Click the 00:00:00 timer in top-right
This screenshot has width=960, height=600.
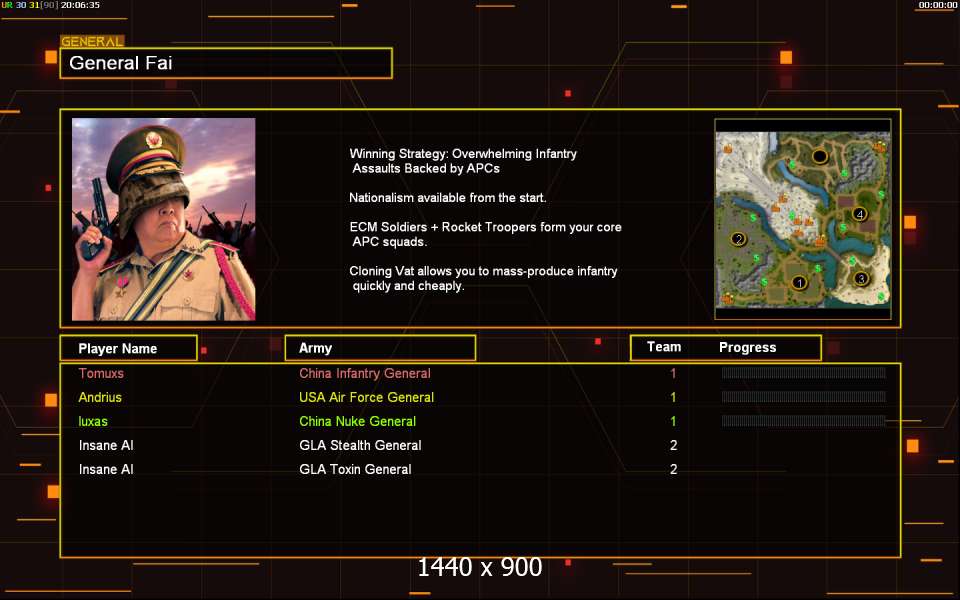(x=938, y=5)
